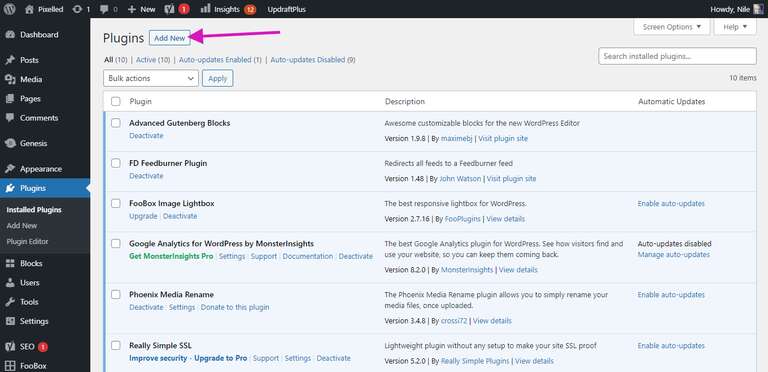The width and height of the screenshot is (768, 372).
Task: Enable auto-updates for FooBox Image Lightbox
Action: click(671, 203)
